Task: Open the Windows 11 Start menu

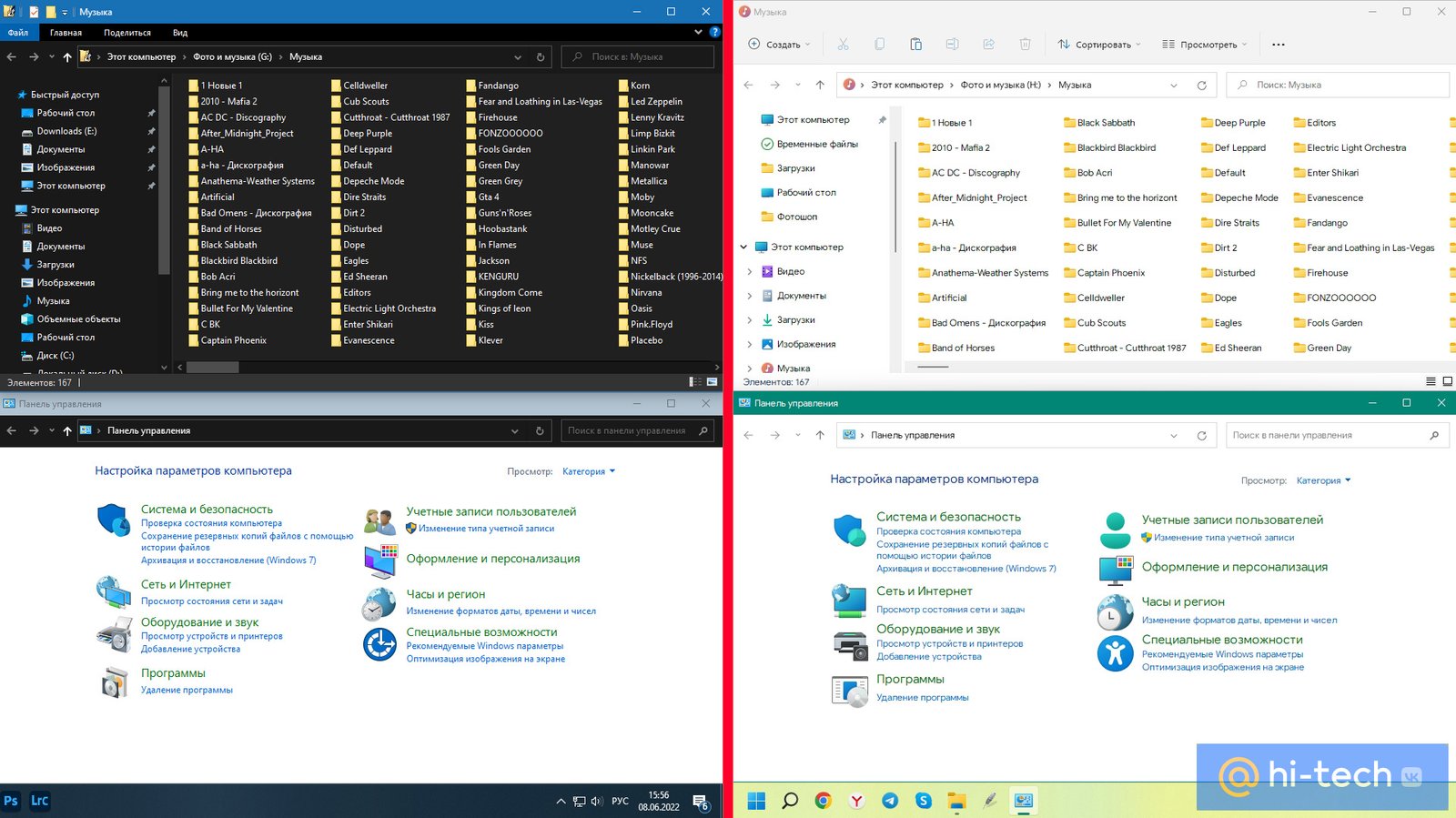Action: point(756,801)
